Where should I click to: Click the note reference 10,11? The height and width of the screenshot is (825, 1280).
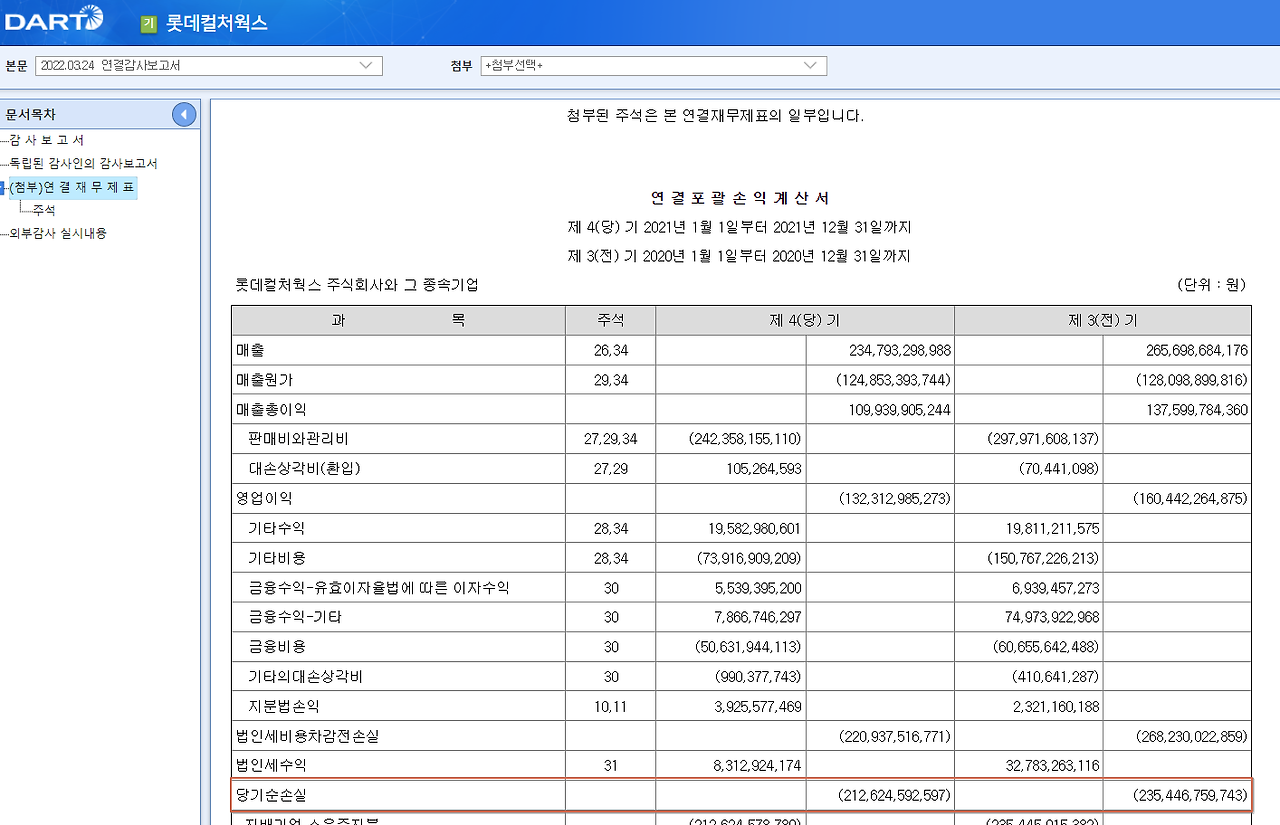tap(610, 706)
